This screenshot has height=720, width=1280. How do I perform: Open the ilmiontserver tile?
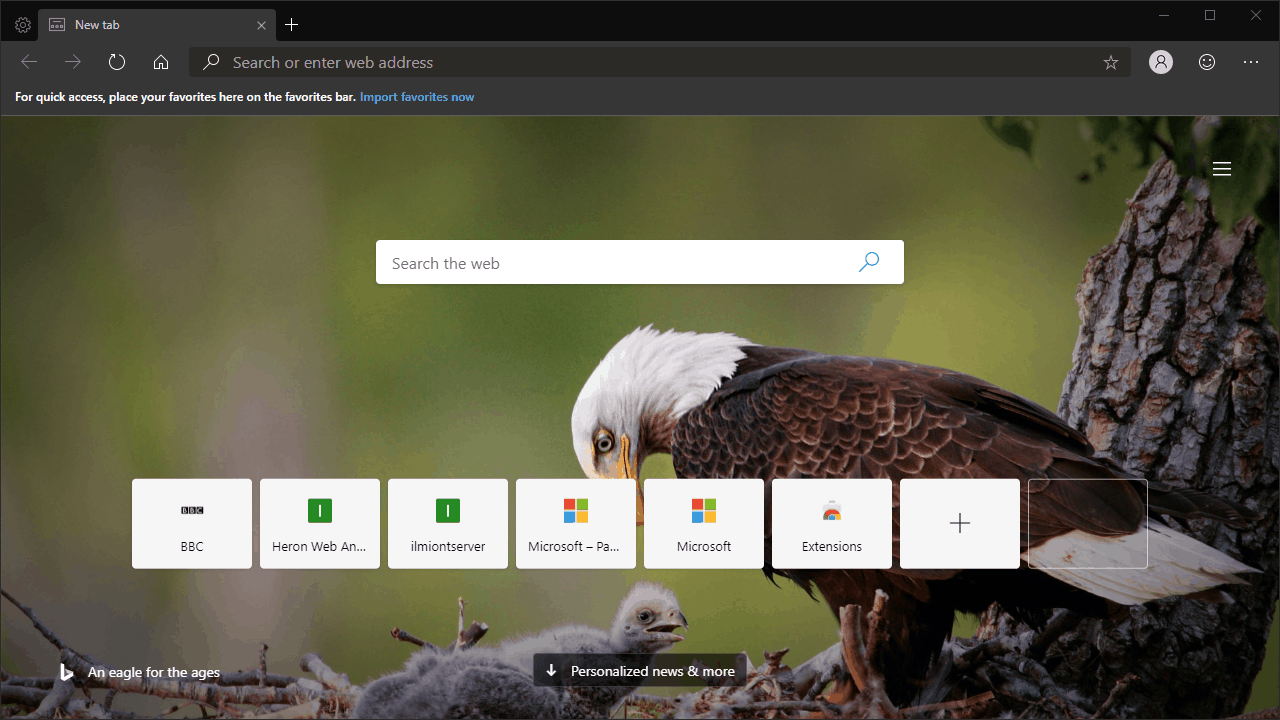[x=448, y=524]
